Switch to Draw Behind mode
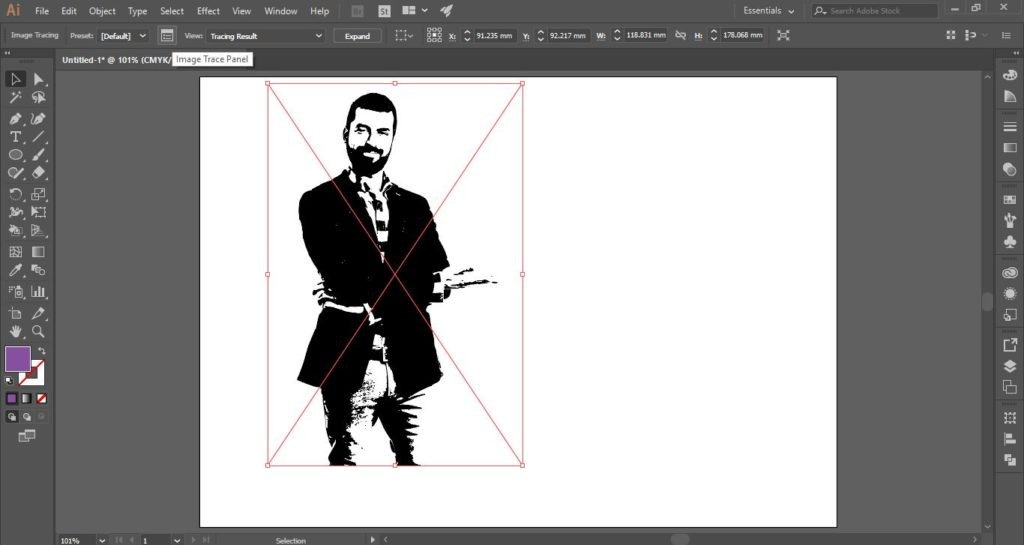The image size is (1024, 545). click(27, 416)
